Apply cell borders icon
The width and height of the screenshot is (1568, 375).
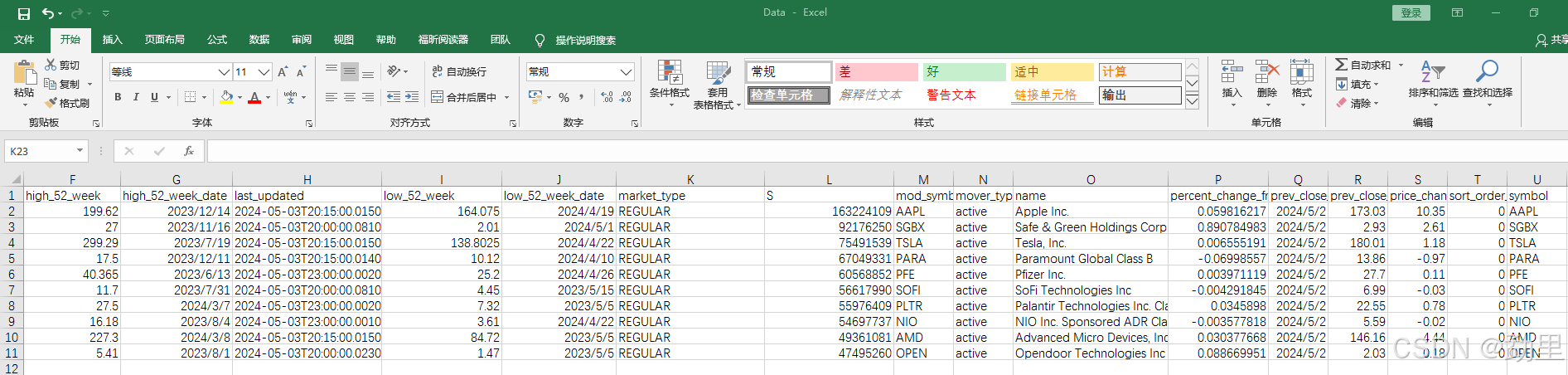tap(190, 97)
